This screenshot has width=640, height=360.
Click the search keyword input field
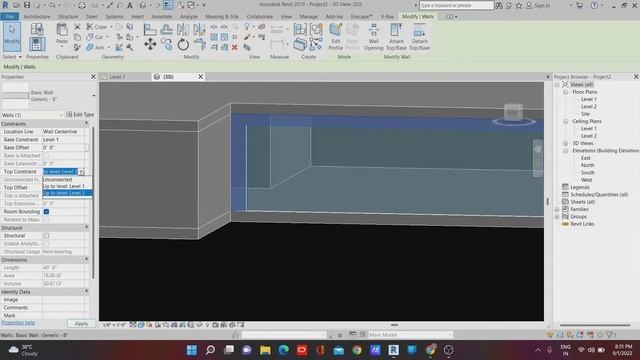456,5
